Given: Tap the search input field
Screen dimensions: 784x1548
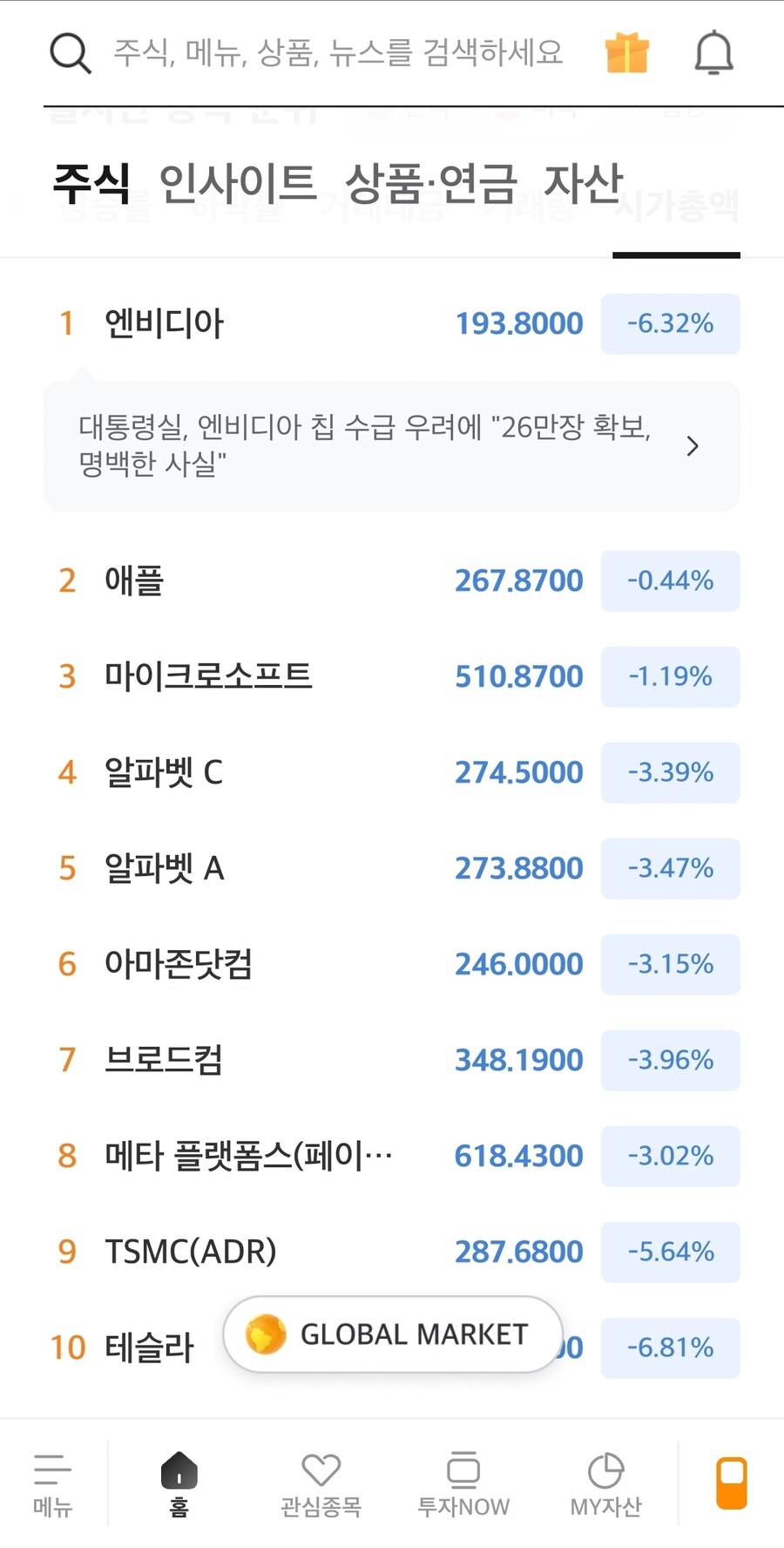Looking at the screenshot, I should point(335,52).
